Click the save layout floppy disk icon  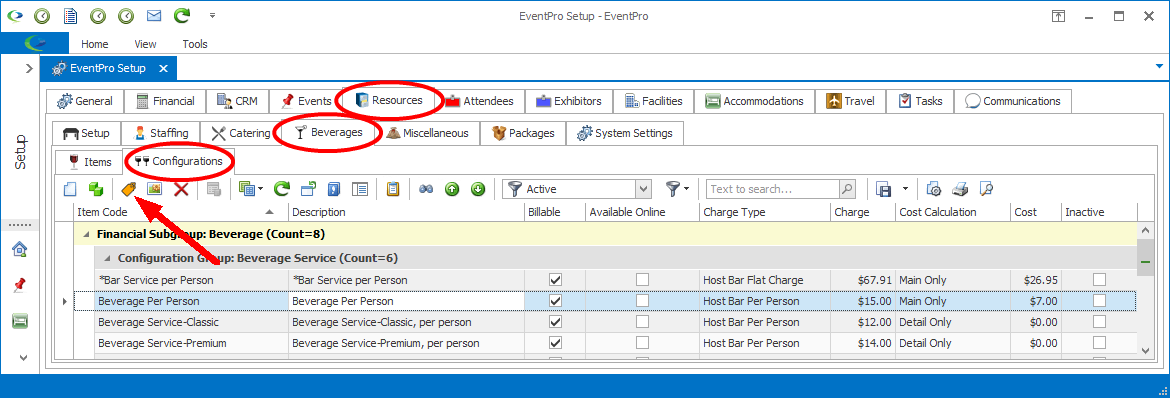tap(883, 190)
